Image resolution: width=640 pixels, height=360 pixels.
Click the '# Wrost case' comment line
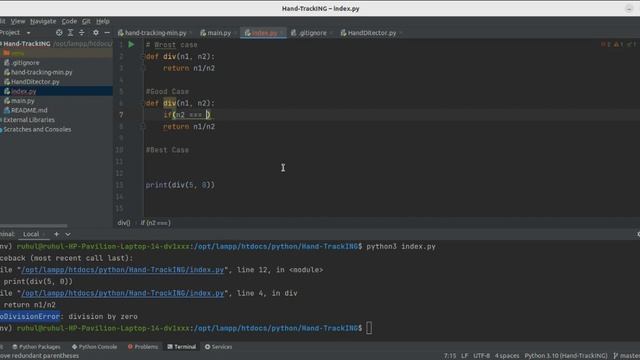pos(171,45)
